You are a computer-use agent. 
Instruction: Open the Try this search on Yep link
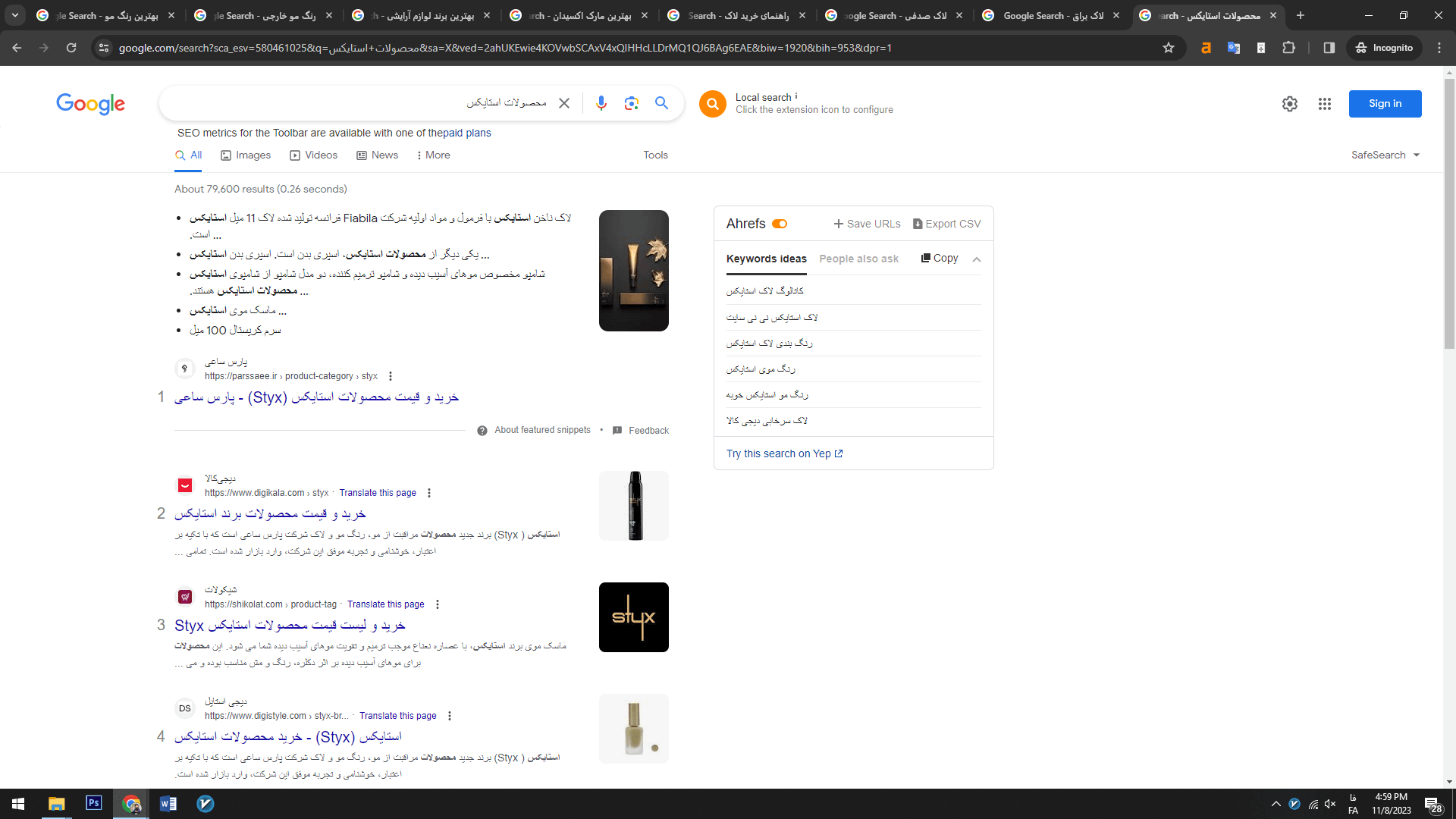click(785, 453)
